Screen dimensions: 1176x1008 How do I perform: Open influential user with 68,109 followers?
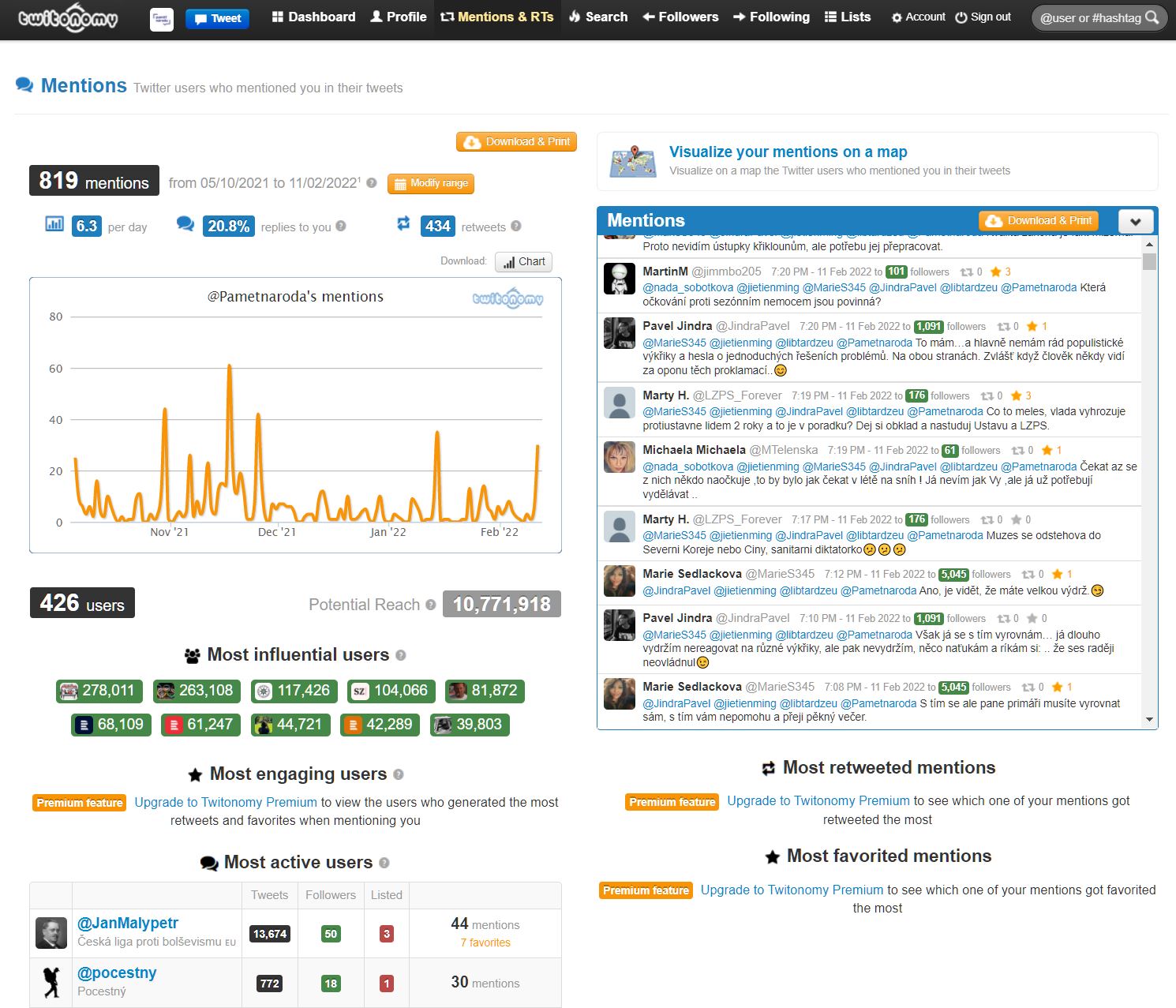point(111,725)
